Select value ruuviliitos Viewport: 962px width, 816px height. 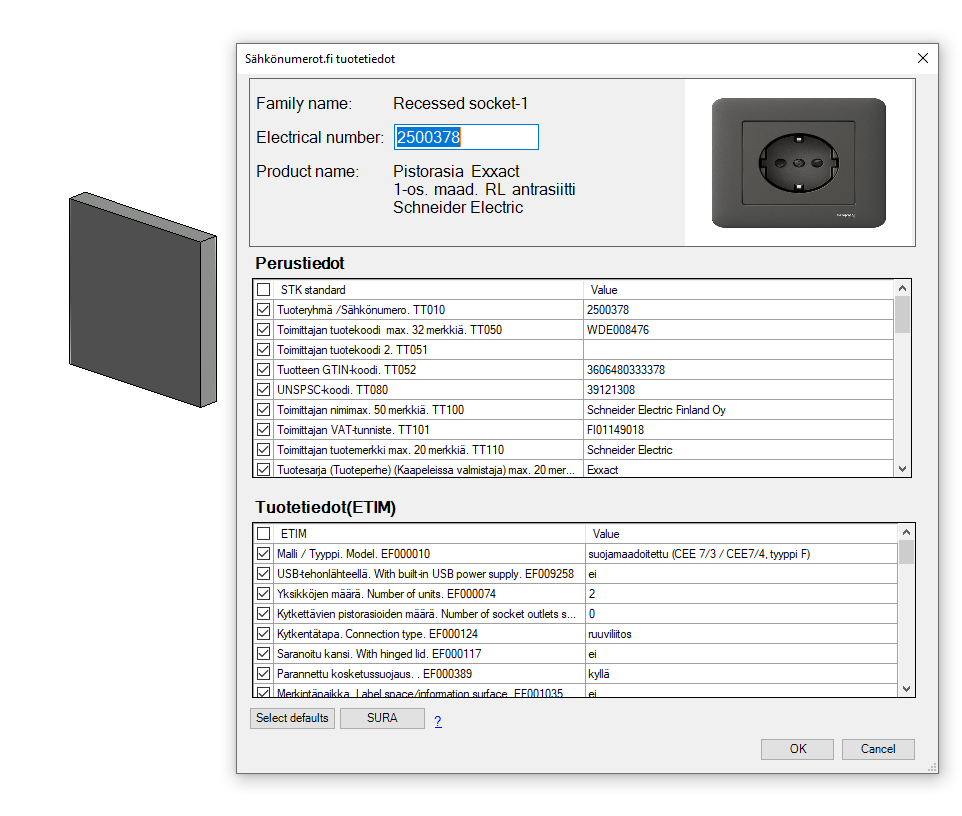610,634
